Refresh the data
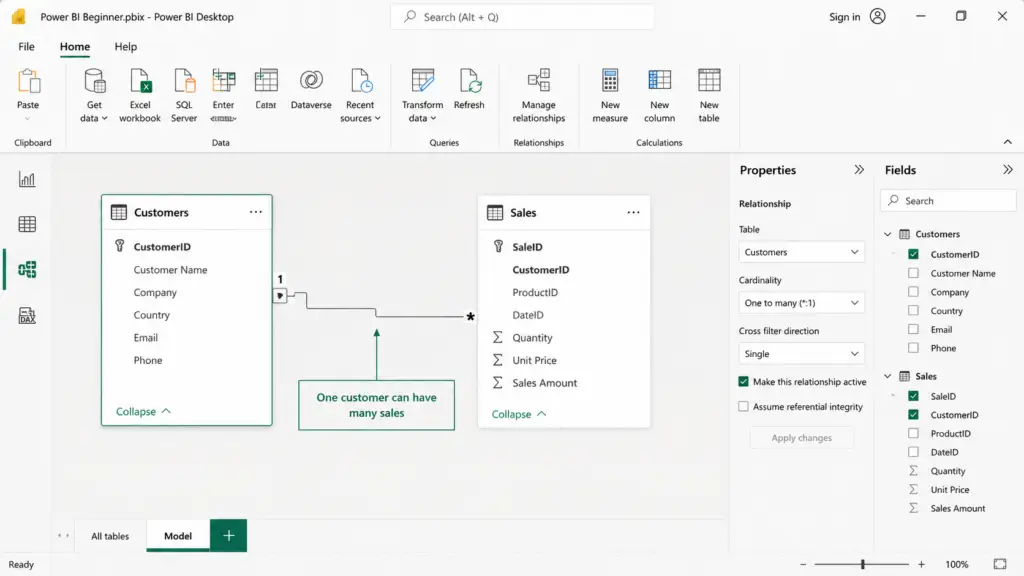 point(469,89)
